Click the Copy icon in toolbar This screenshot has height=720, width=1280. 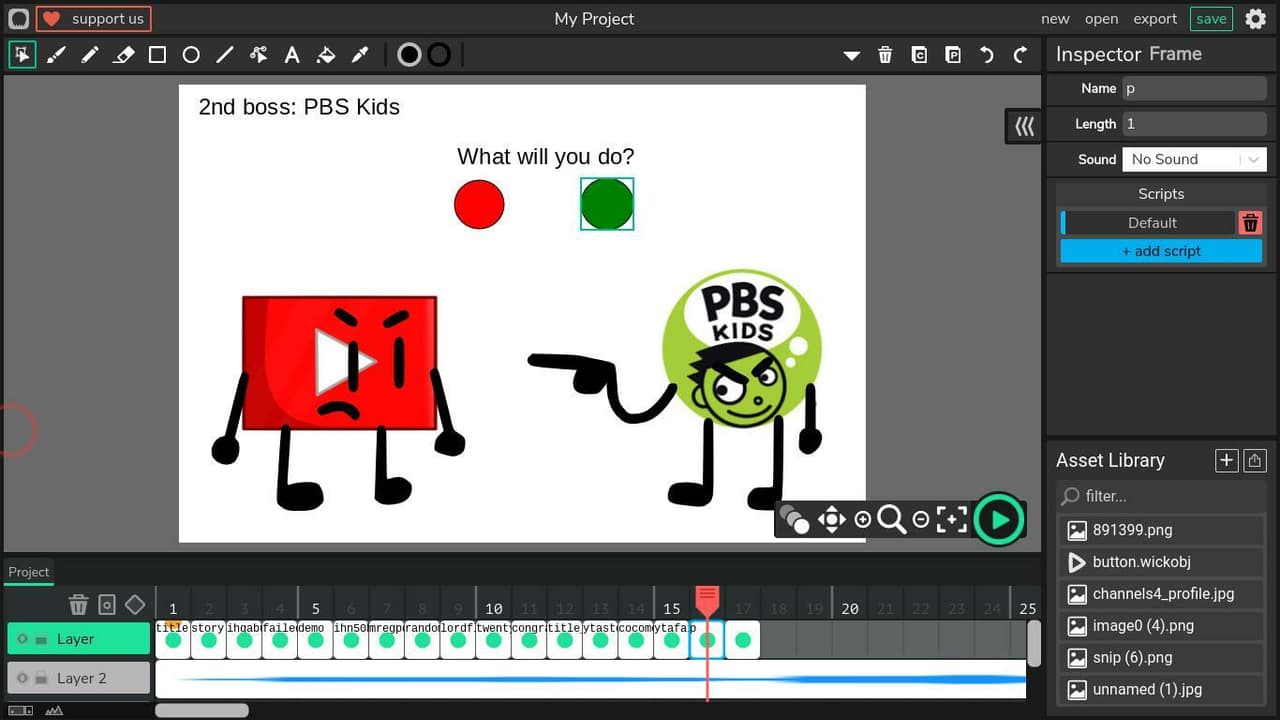pos(919,55)
